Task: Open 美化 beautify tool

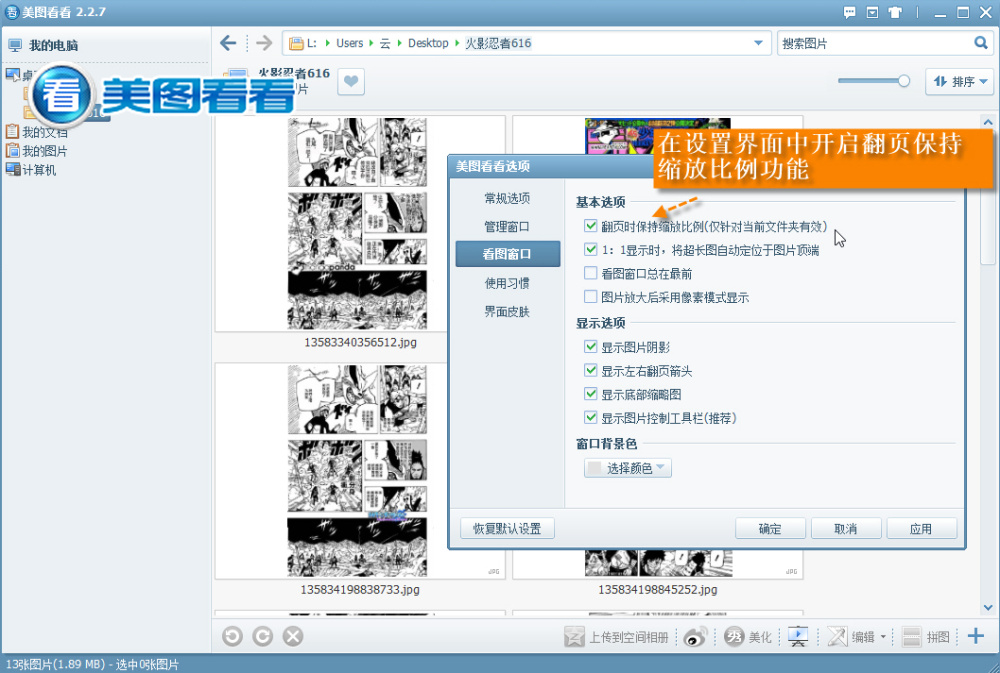Action: (x=747, y=636)
